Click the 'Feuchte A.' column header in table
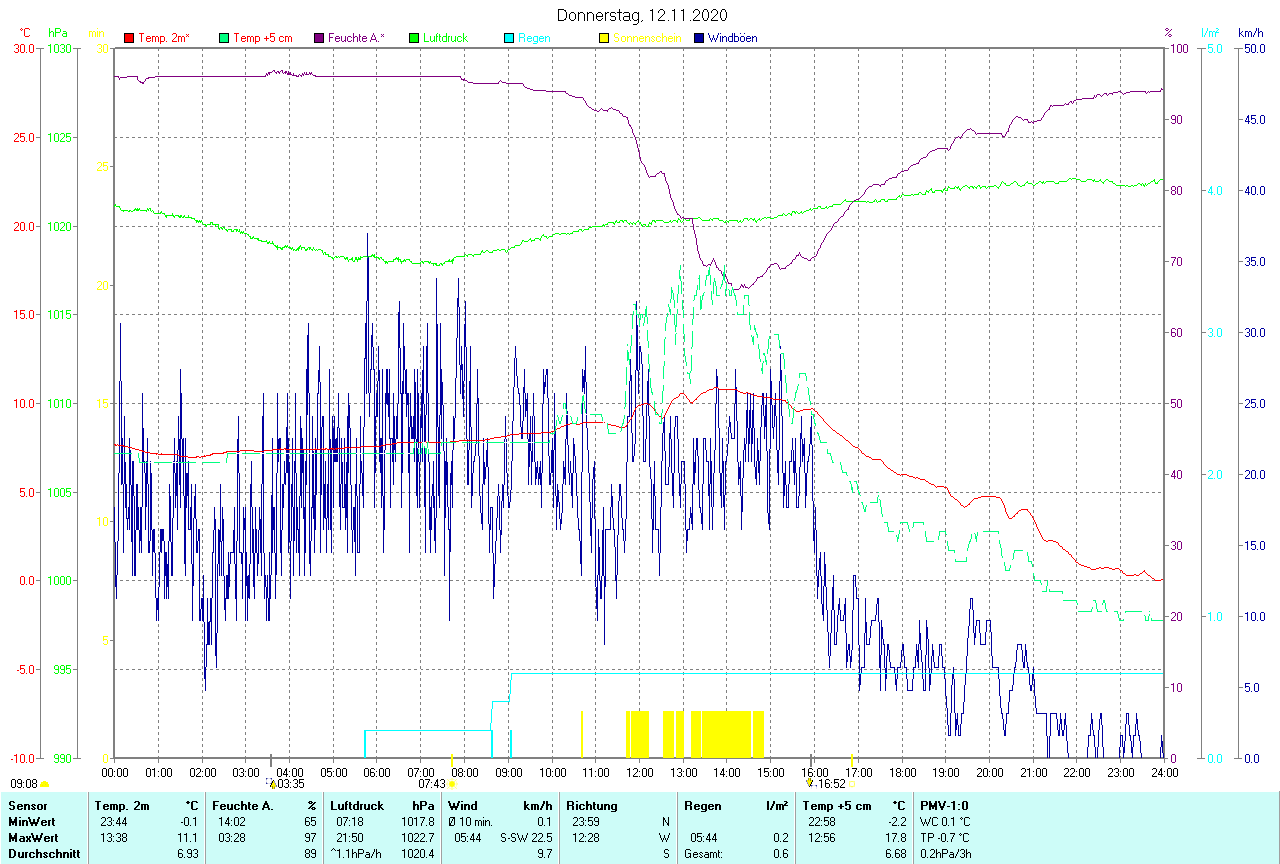Image resolution: width=1280 pixels, height=864 pixels. tap(243, 806)
